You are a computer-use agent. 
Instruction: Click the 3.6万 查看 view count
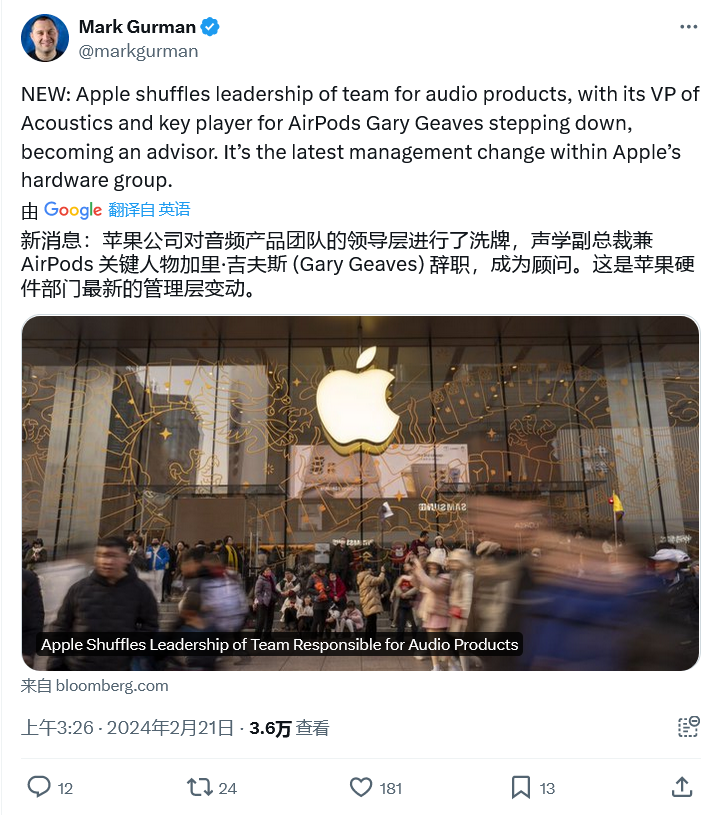[x=289, y=728]
